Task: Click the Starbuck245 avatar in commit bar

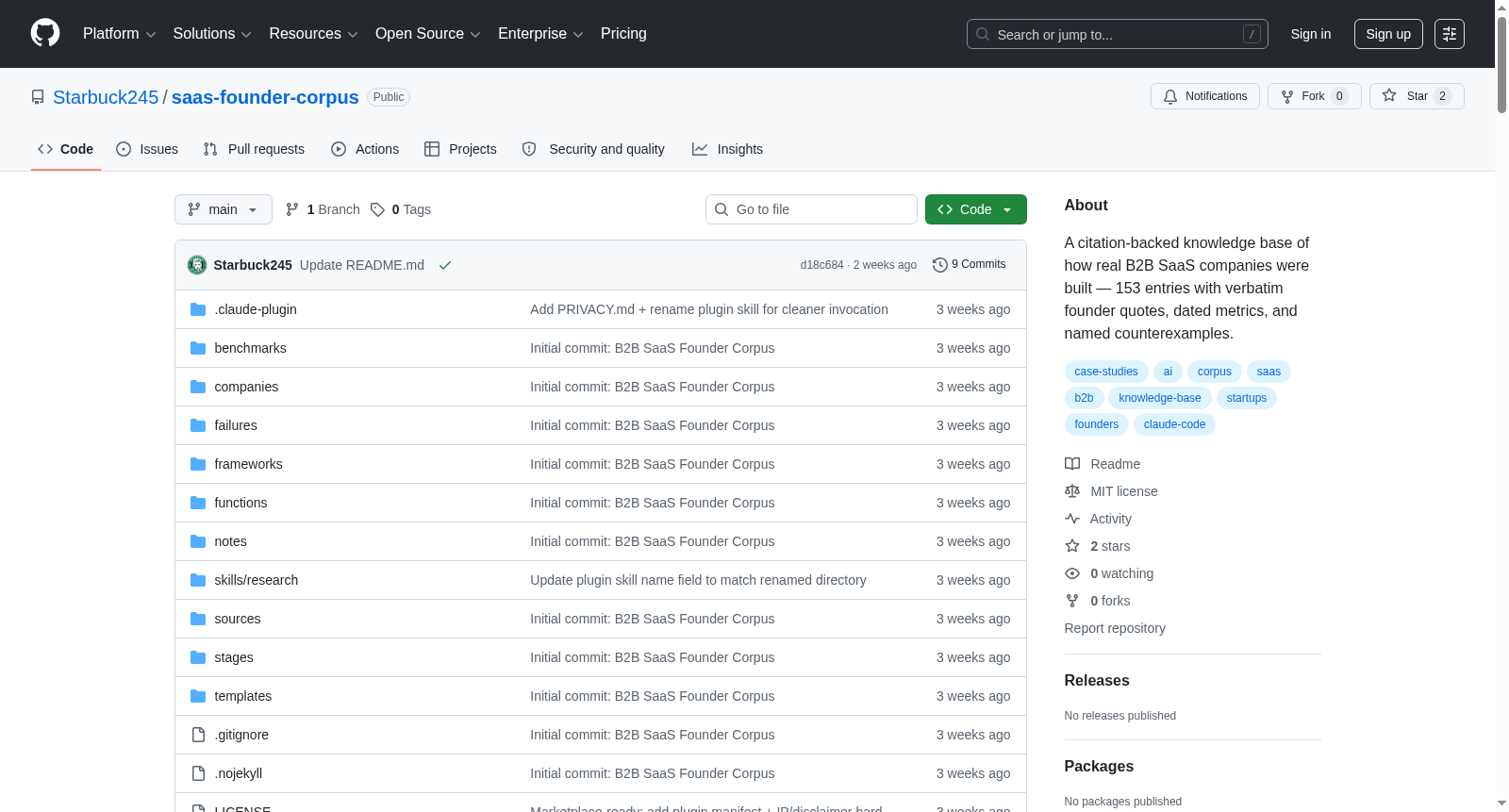Action: [x=197, y=265]
